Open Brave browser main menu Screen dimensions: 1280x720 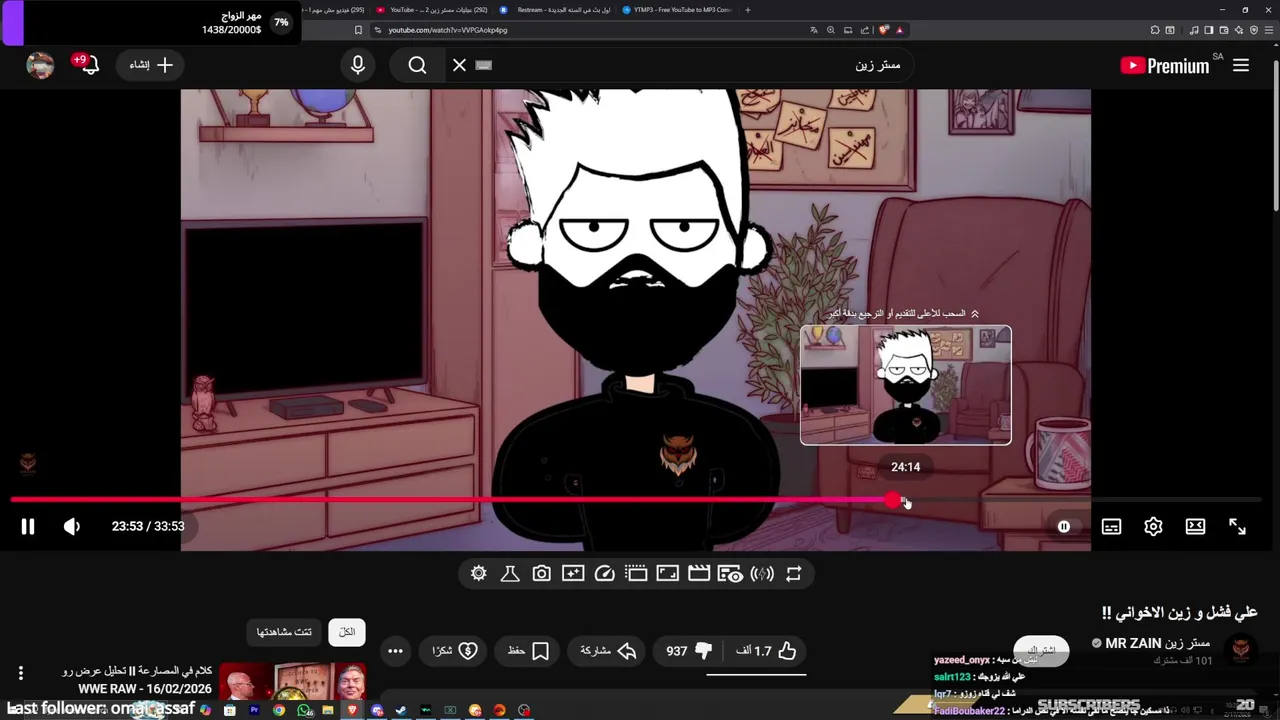1269,30
